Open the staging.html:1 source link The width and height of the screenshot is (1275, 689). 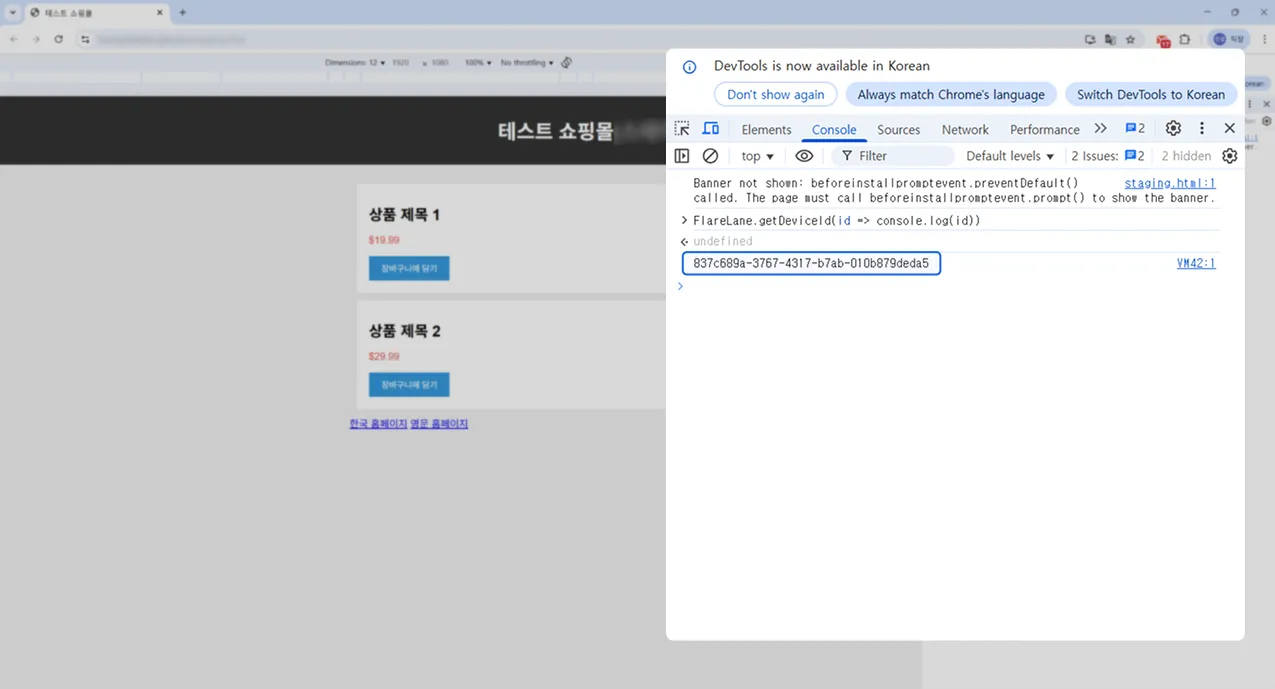point(1170,184)
